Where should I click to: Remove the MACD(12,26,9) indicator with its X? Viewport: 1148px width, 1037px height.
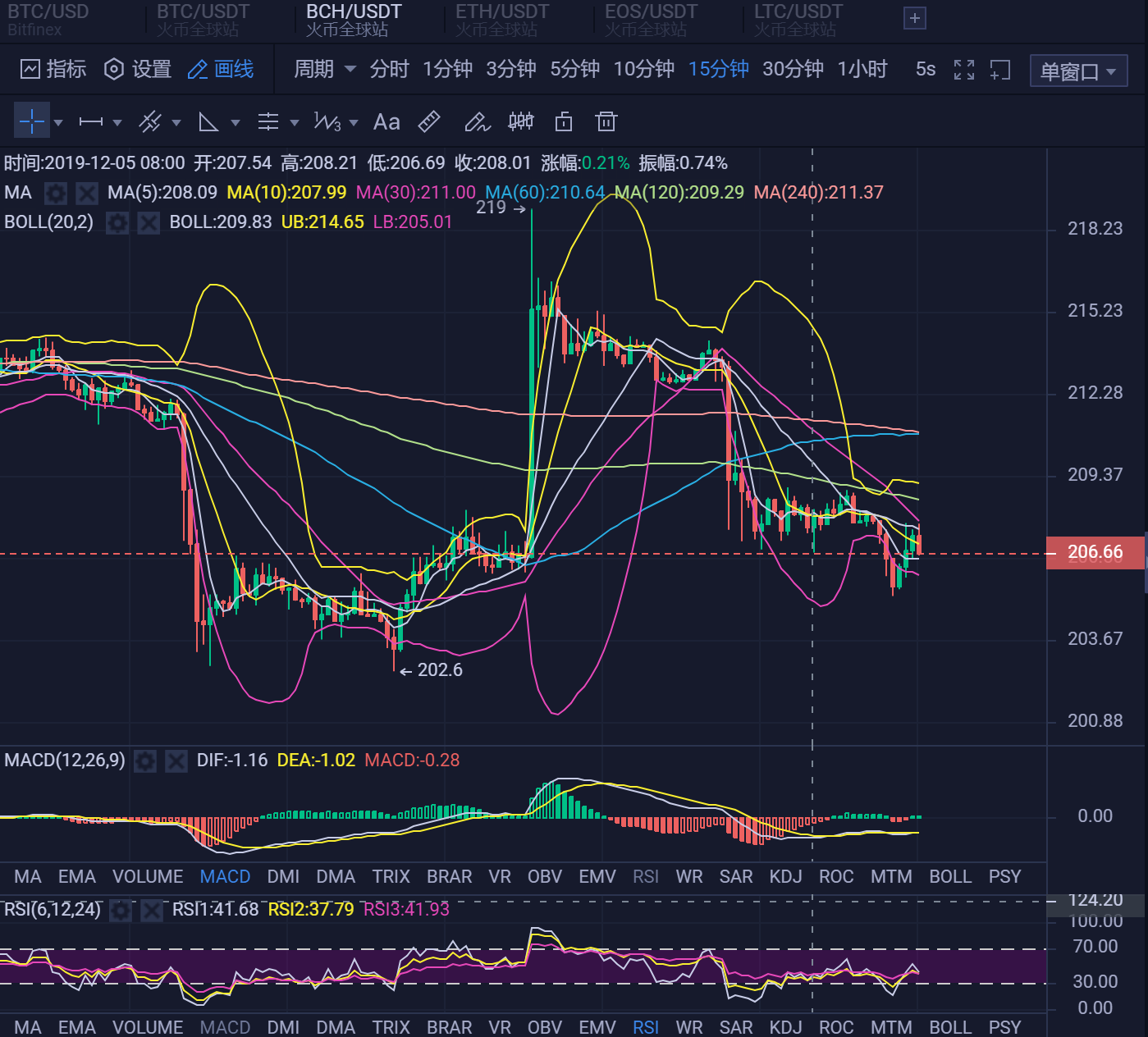(176, 761)
